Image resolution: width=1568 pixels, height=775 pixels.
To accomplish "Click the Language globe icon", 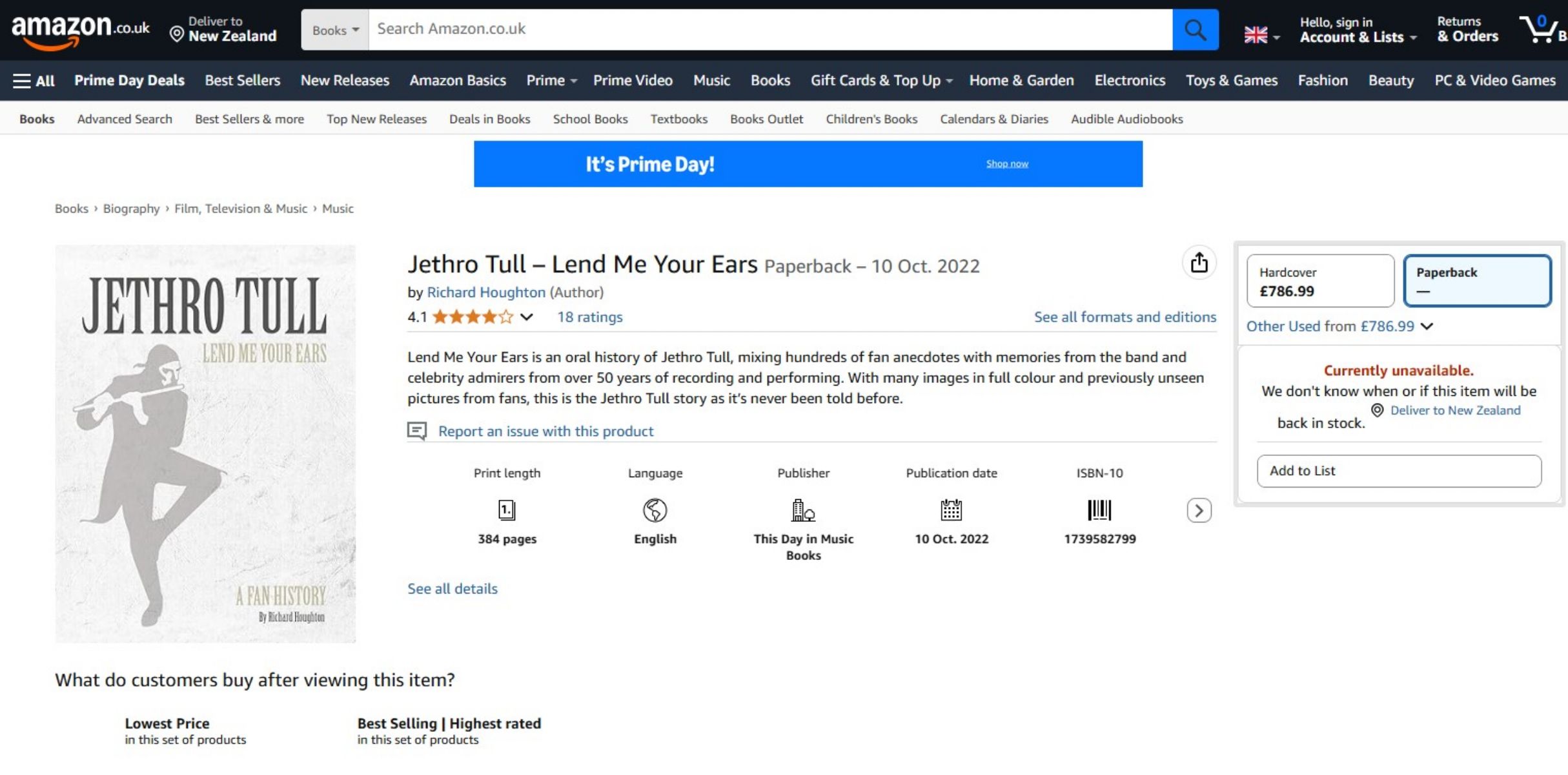I will click(x=655, y=510).
